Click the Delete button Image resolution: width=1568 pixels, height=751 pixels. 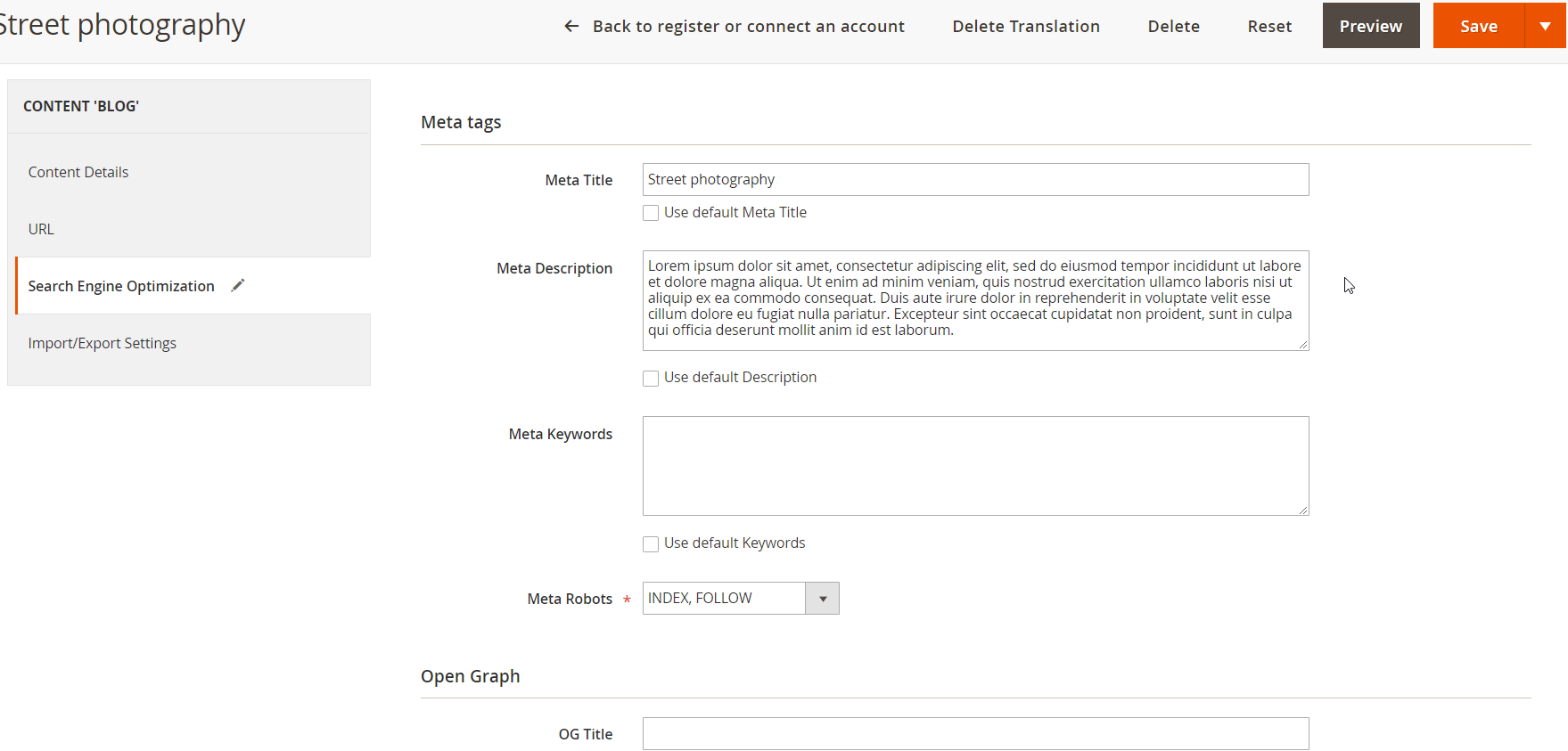[1173, 27]
